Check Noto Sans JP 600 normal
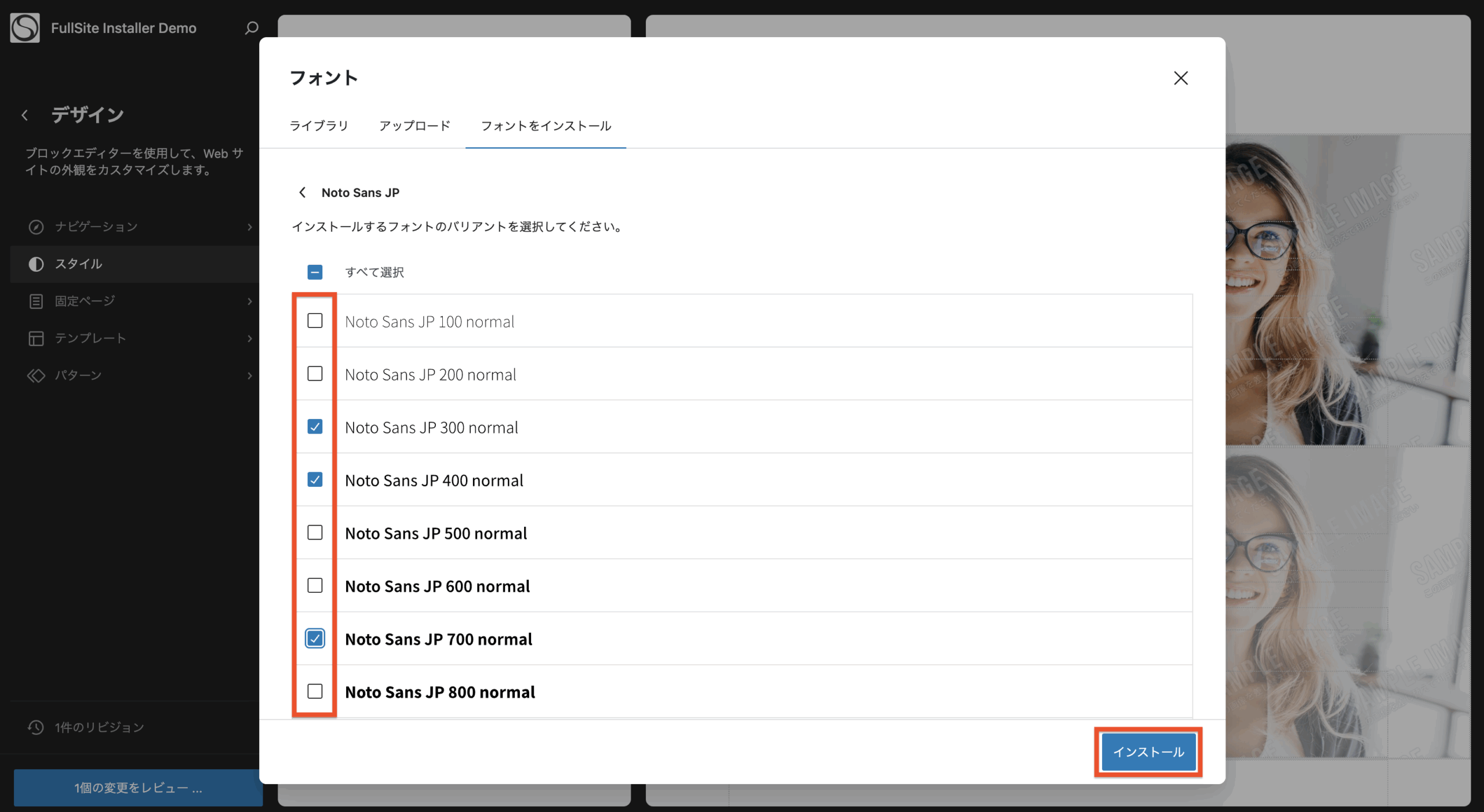 tap(315, 585)
